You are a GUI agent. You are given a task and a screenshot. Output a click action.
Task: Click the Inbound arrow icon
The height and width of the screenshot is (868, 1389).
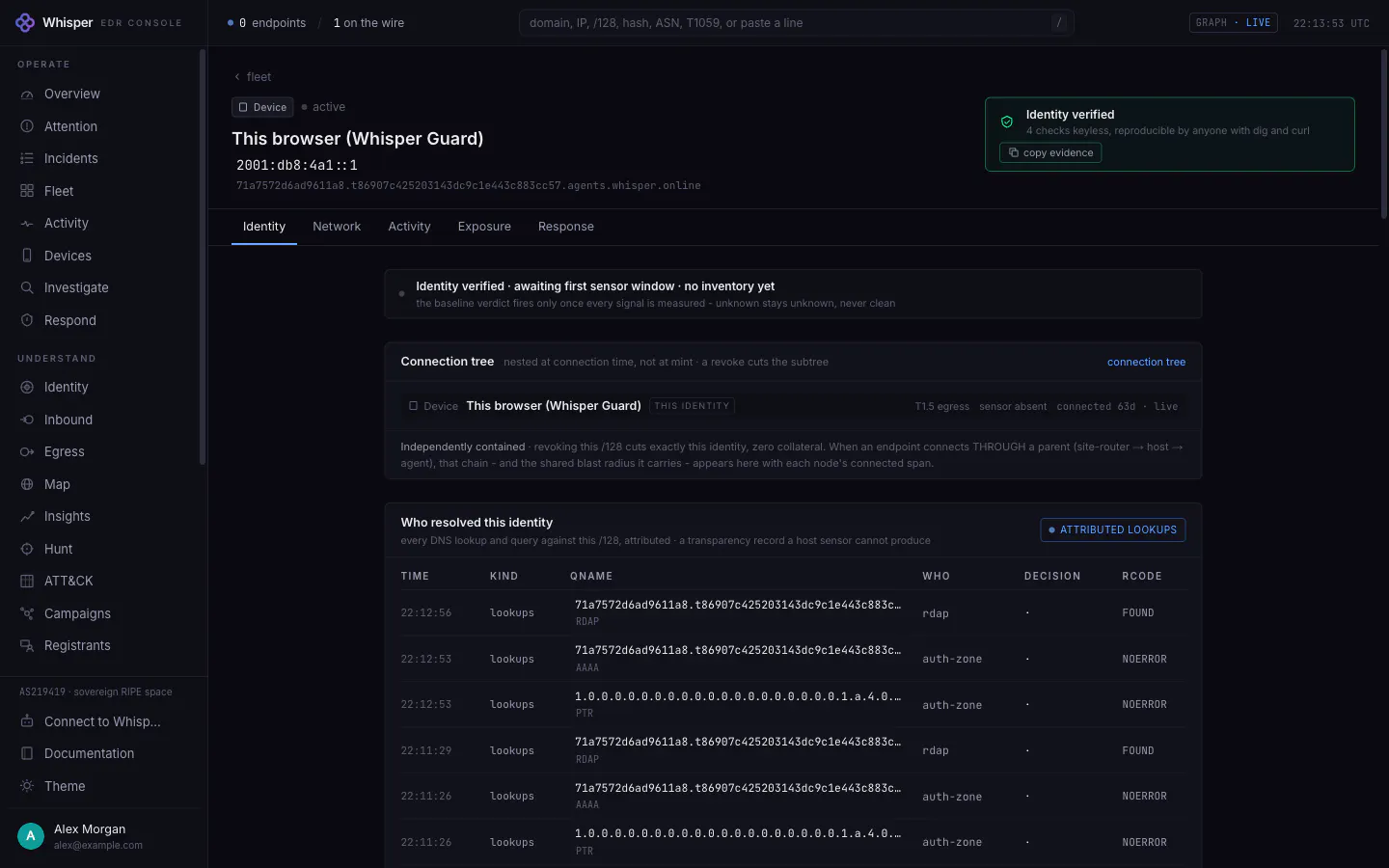(27, 420)
